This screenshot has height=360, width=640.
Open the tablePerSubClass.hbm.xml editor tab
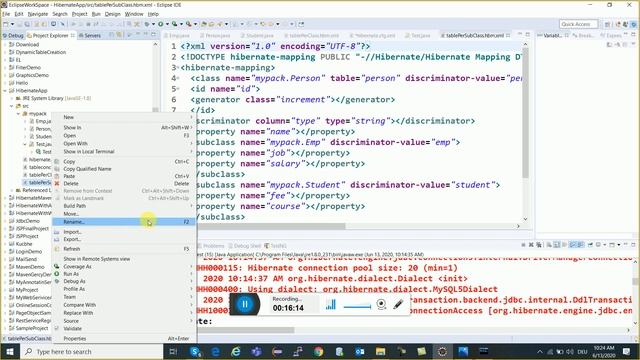(x=475, y=36)
